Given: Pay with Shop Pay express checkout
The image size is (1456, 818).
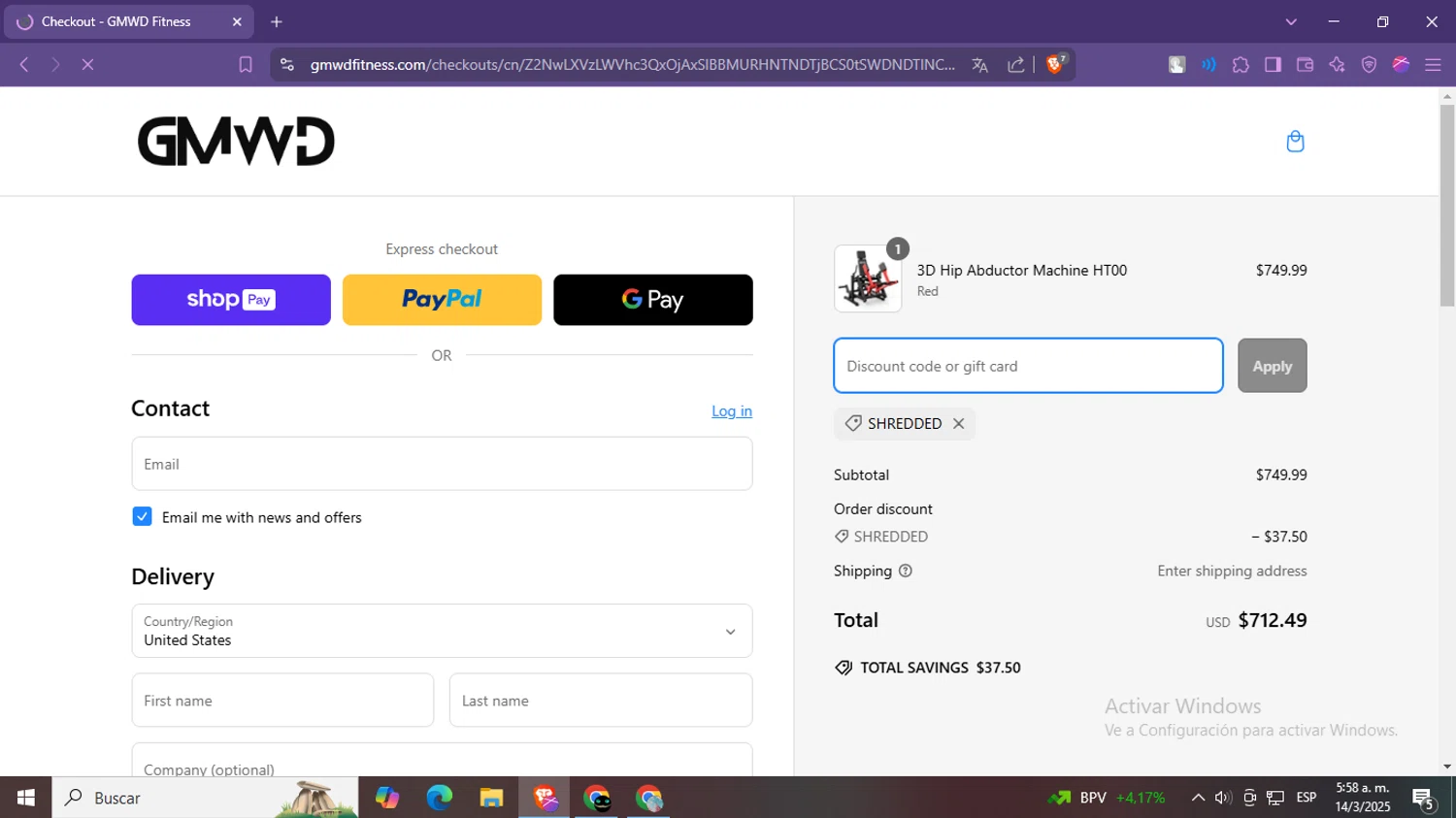Looking at the screenshot, I should pos(231,300).
